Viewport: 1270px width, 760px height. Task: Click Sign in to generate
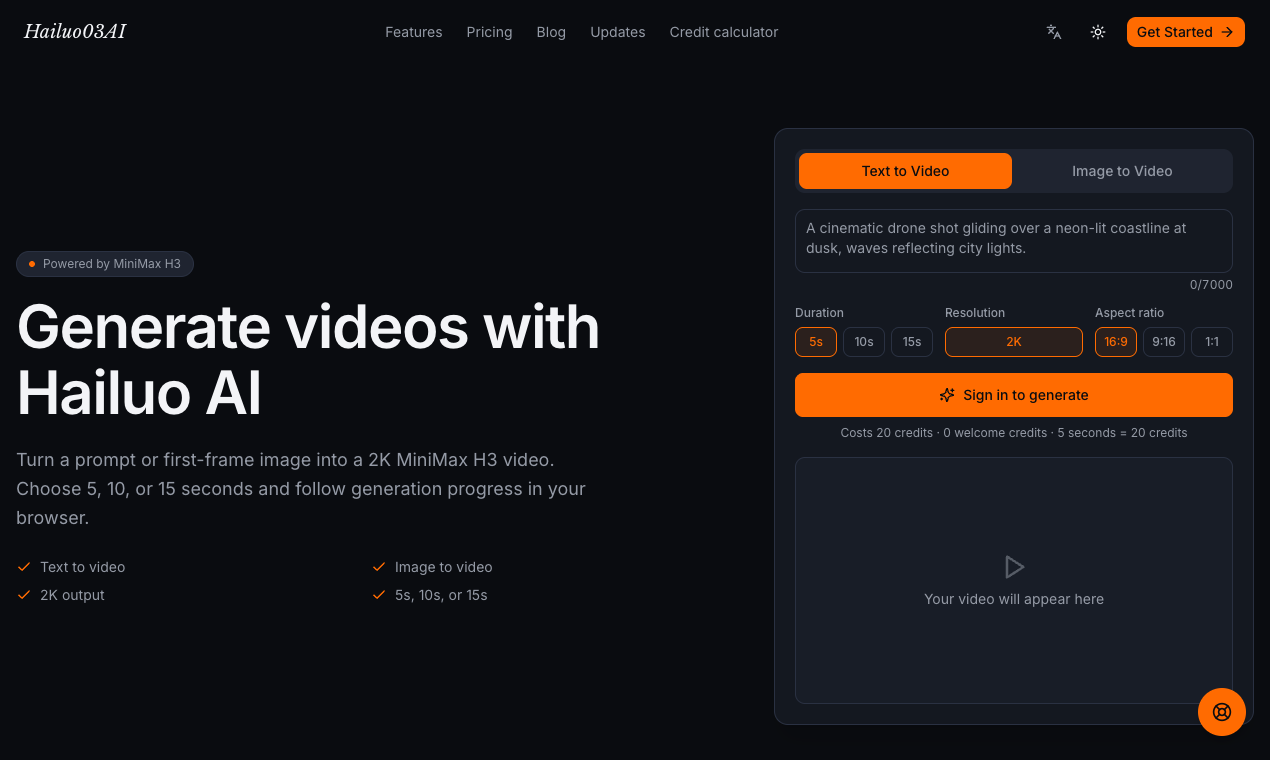click(x=1014, y=395)
